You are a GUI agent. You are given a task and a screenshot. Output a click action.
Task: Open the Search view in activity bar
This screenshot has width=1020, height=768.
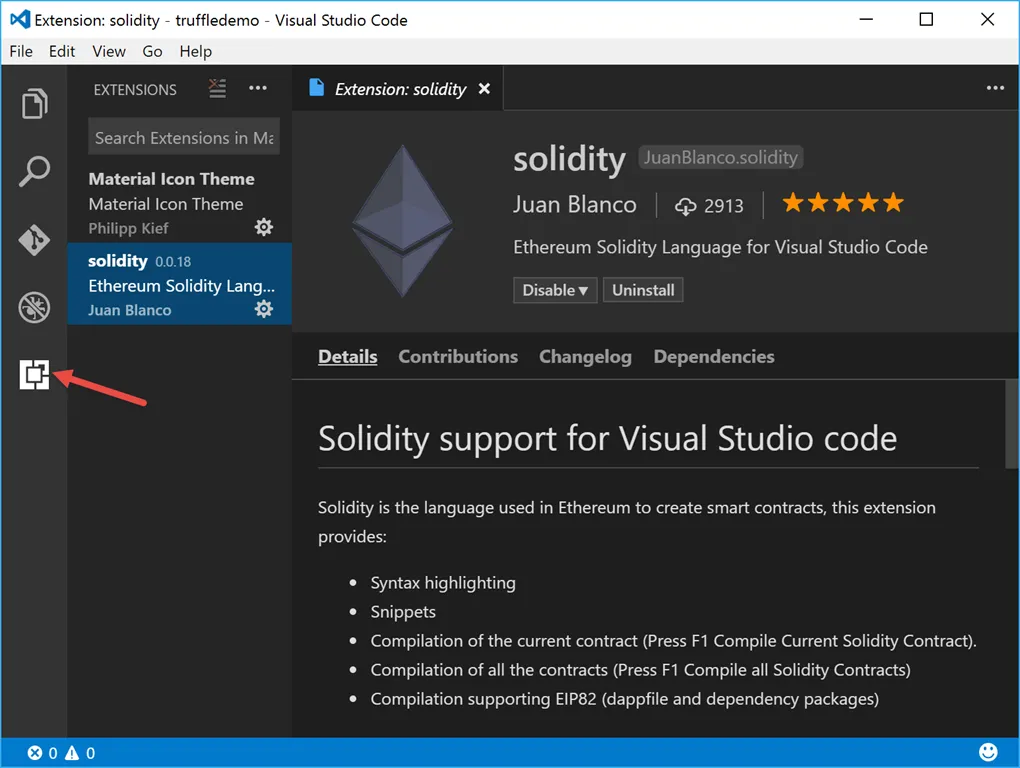[34, 172]
